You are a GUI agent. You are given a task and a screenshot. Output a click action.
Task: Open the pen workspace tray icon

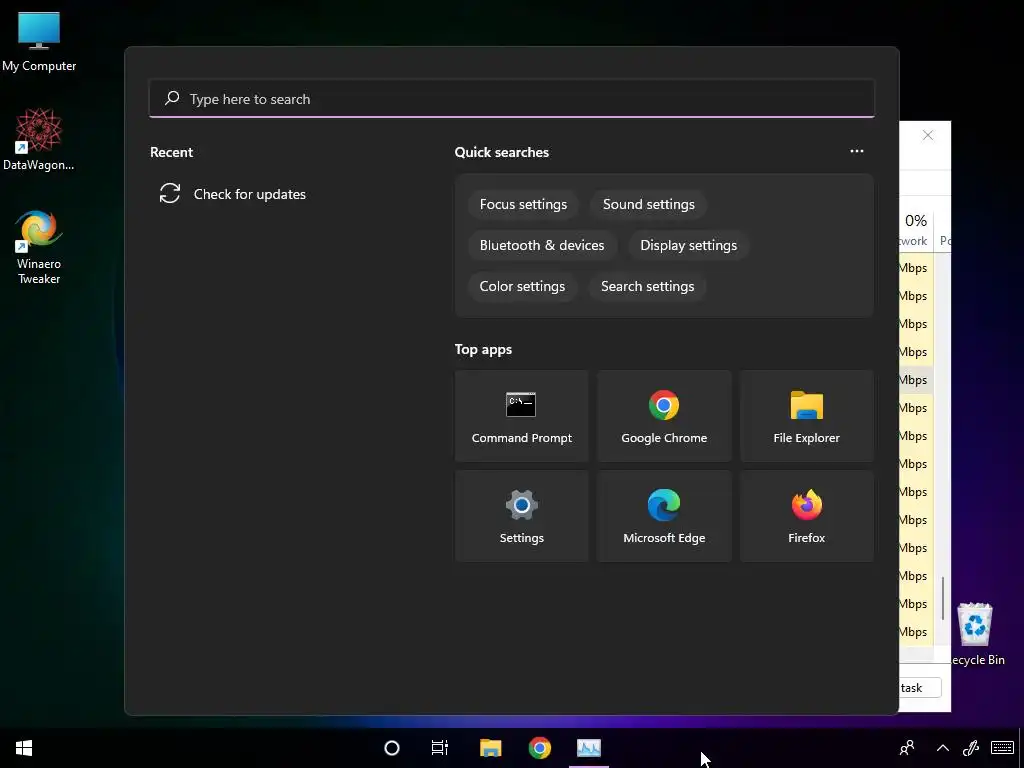pyautogui.click(x=971, y=748)
